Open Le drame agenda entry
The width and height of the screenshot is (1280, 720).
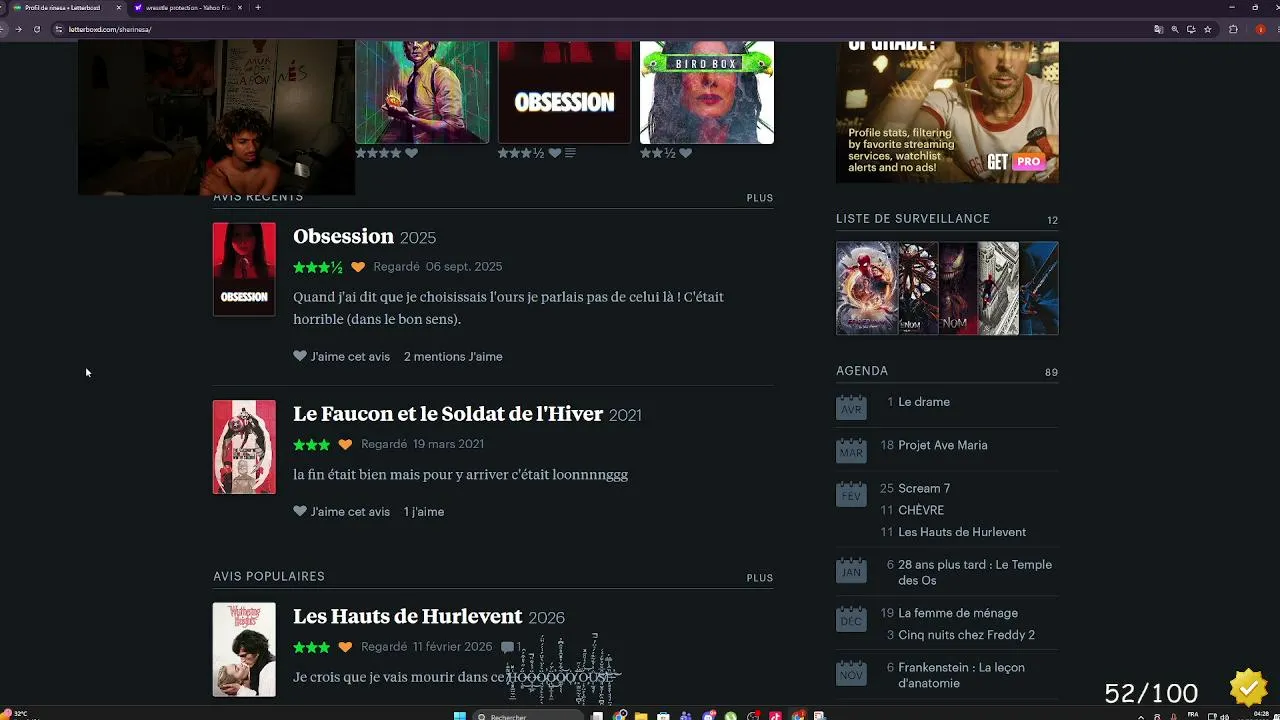[x=924, y=402]
